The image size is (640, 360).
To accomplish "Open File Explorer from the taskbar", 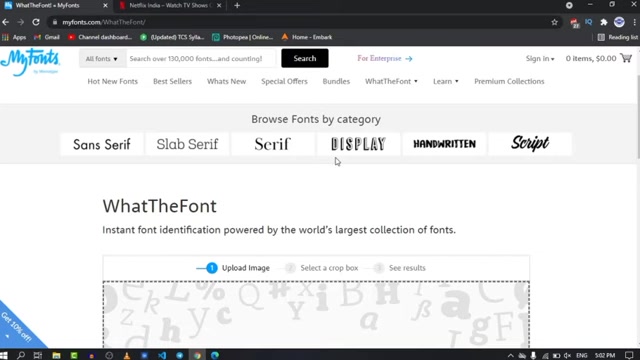I will pyautogui.click(x=56, y=355).
